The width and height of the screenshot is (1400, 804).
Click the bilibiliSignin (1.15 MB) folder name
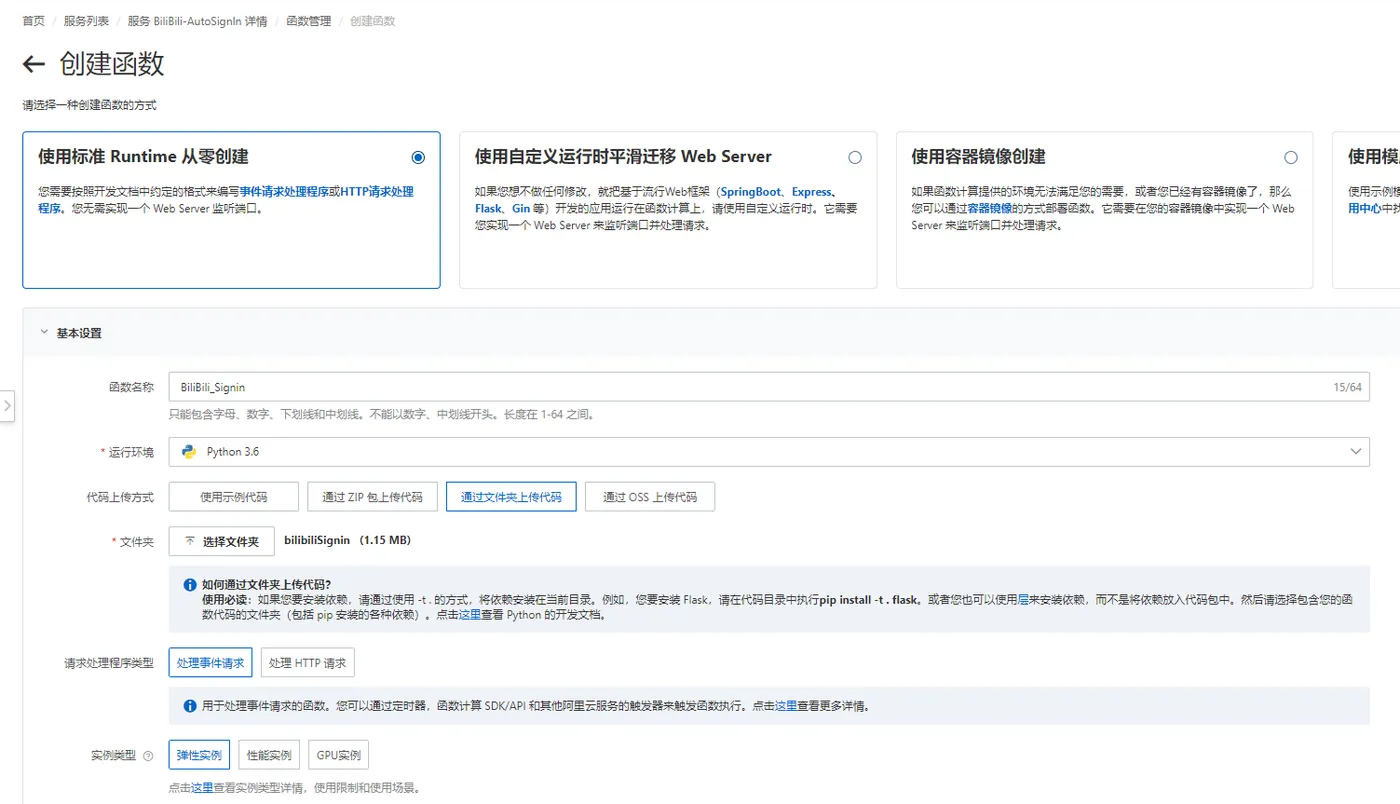click(347, 540)
